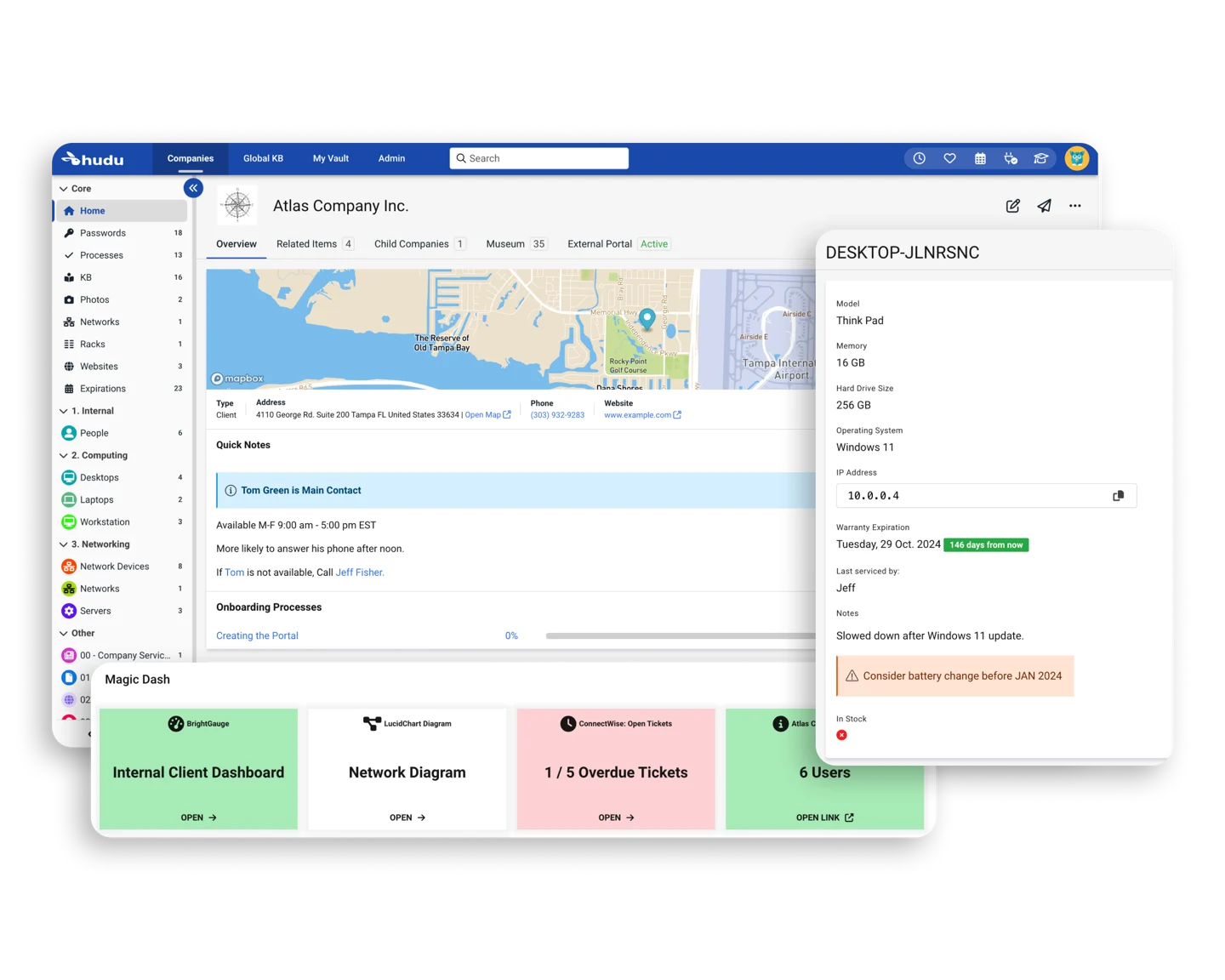
Task: Click the Consider battery change warning
Action: tap(955, 676)
